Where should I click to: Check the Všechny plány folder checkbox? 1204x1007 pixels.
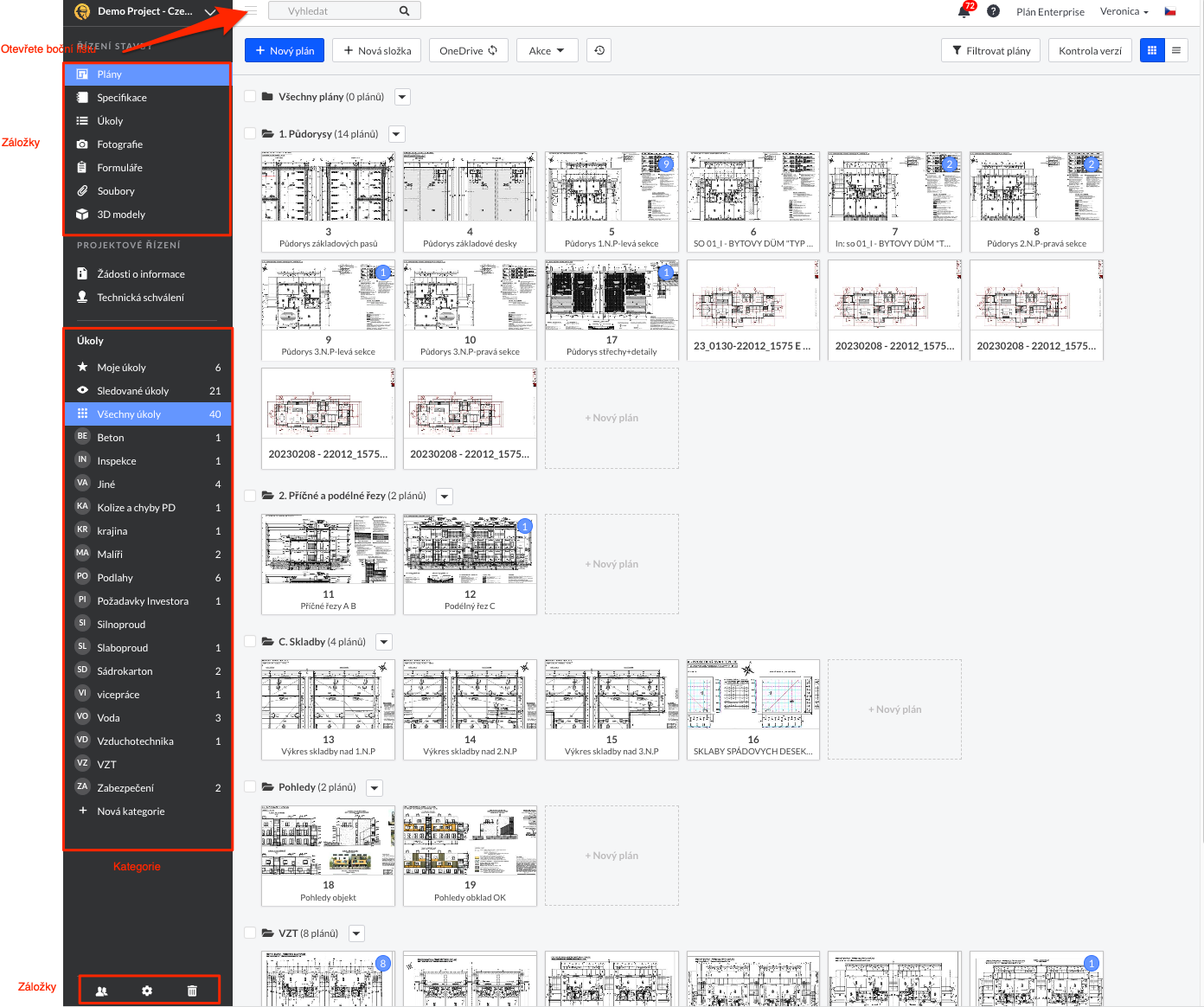250,97
